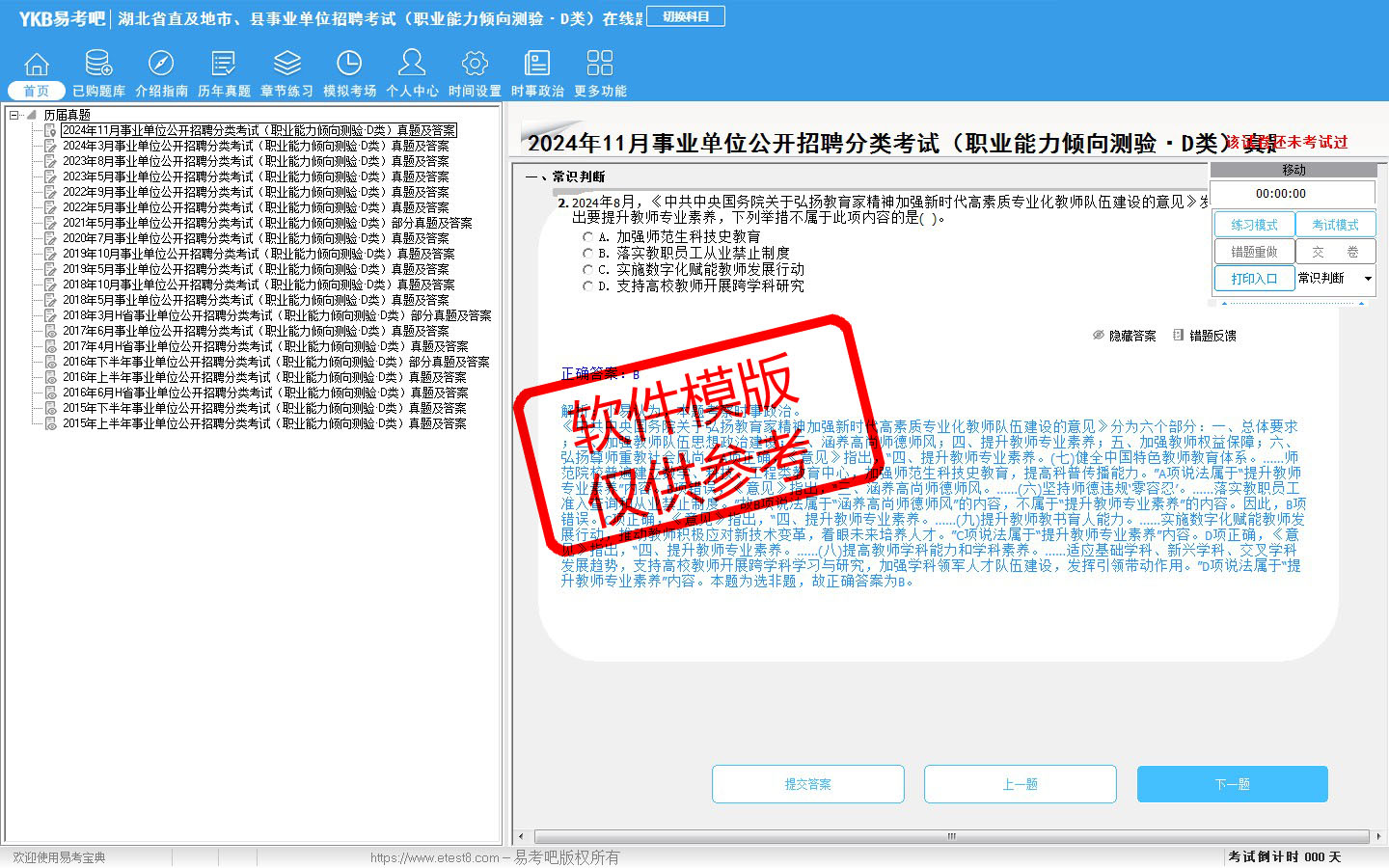Open the 模拟考场 mock exam clock icon
The height and width of the screenshot is (868, 1389).
(x=349, y=64)
